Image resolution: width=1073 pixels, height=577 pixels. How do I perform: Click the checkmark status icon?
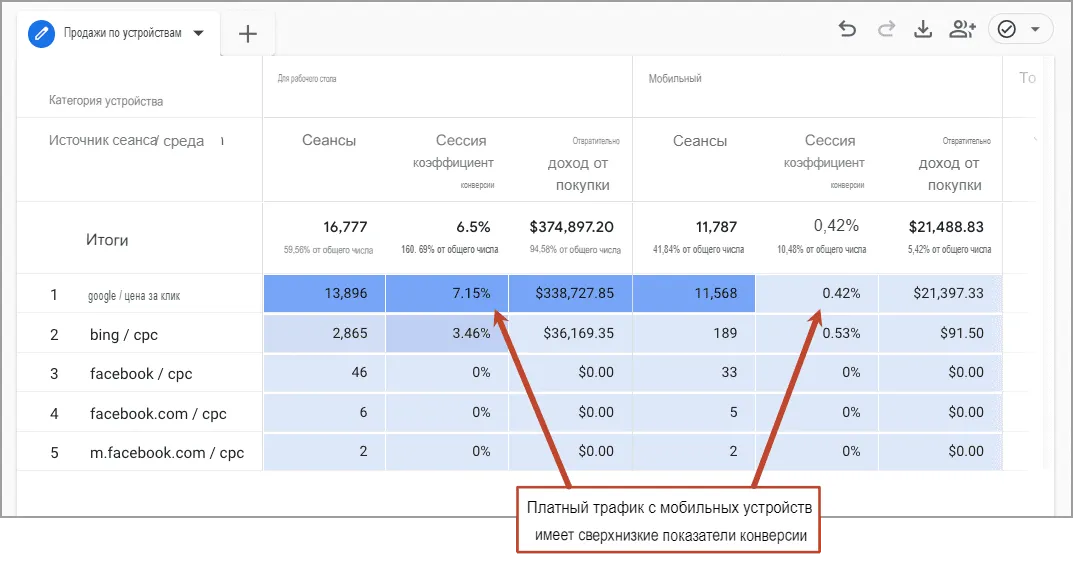click(1007, 29)
